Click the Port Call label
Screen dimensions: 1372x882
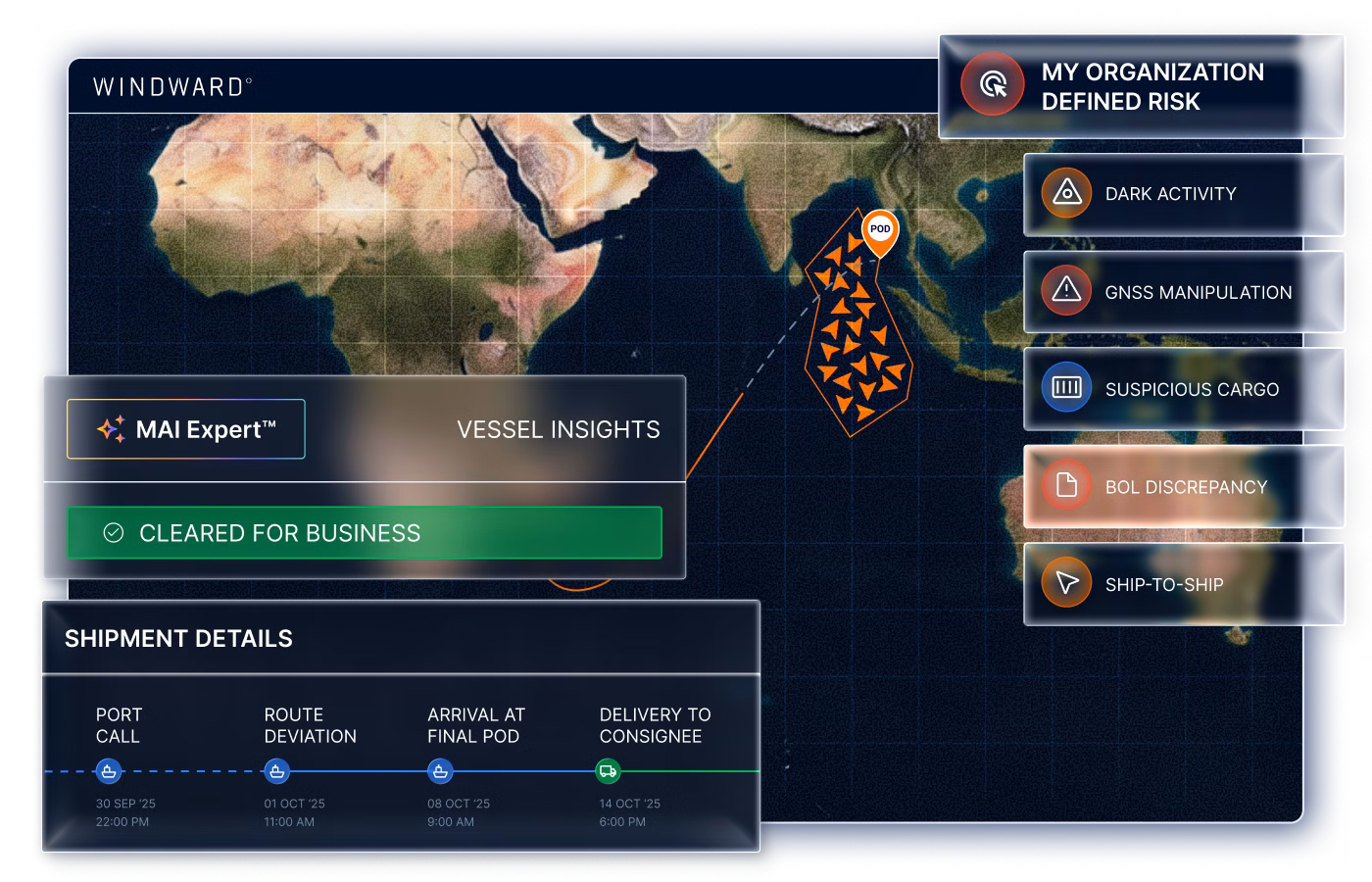pyautogui.click(x=119, y=725)
